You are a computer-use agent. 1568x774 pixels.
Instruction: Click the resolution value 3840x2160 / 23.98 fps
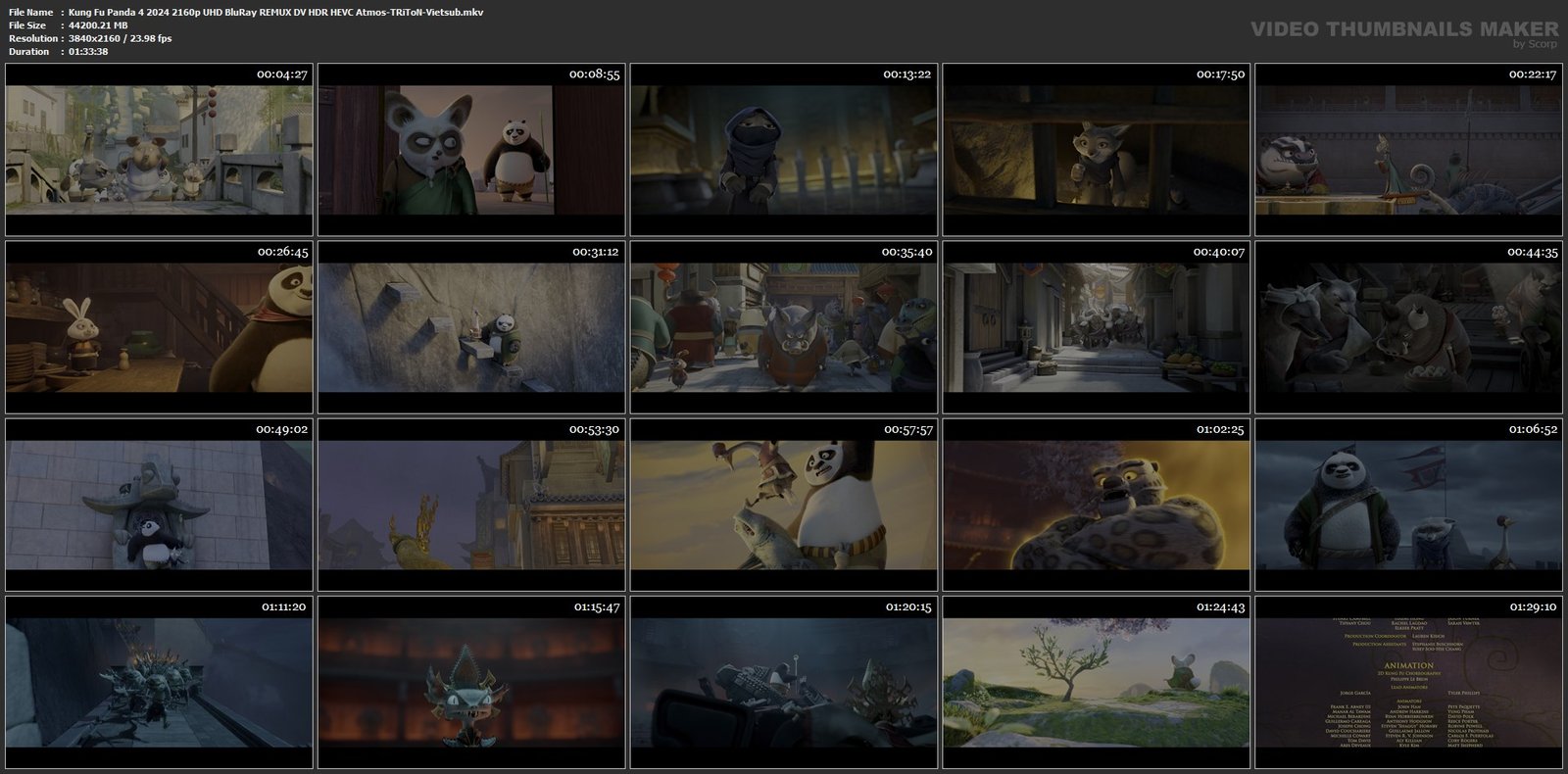[120, 38]
